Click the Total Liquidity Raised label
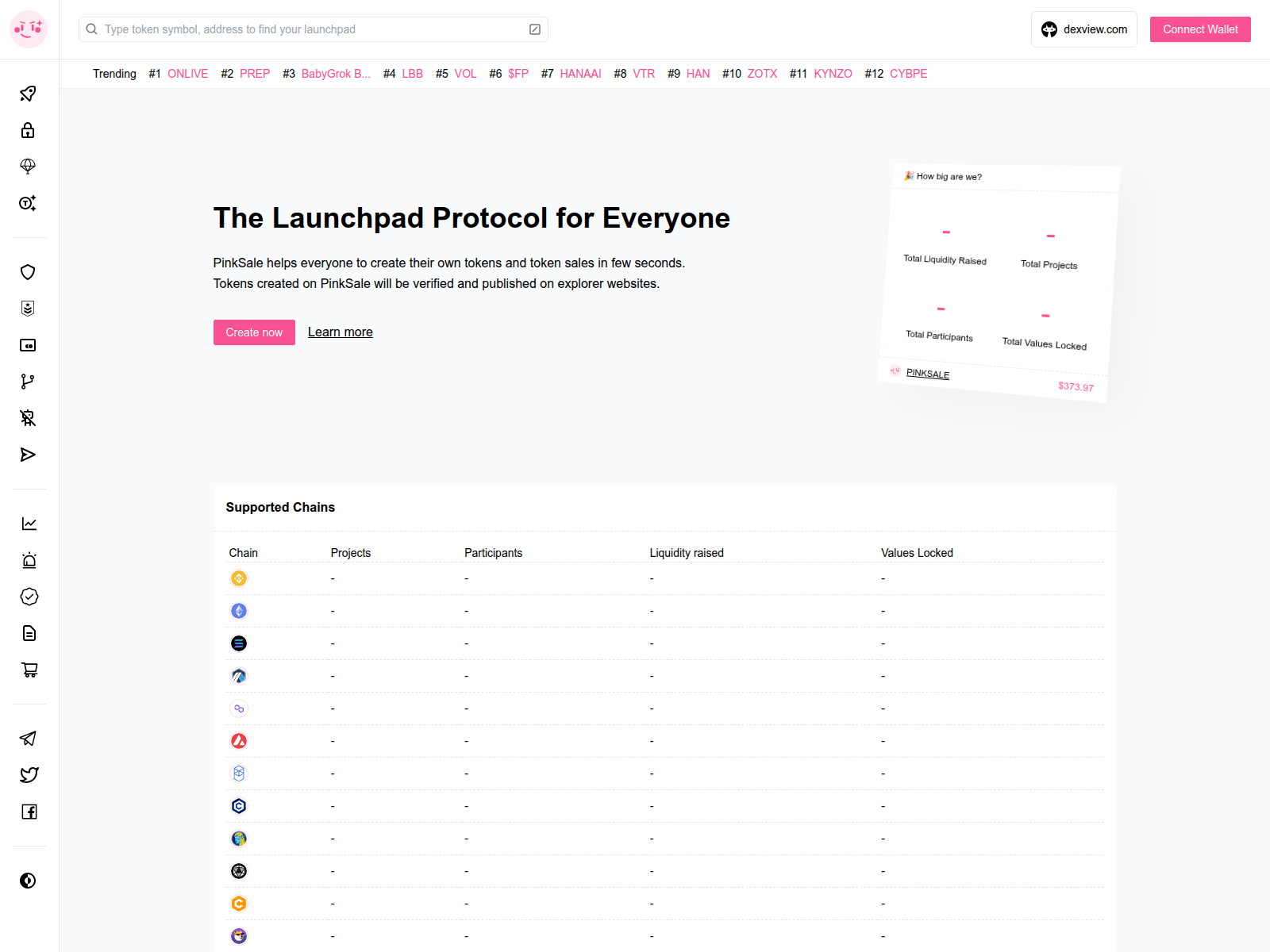The width and height of the screenshot is (1270, 952). point(945,259)
